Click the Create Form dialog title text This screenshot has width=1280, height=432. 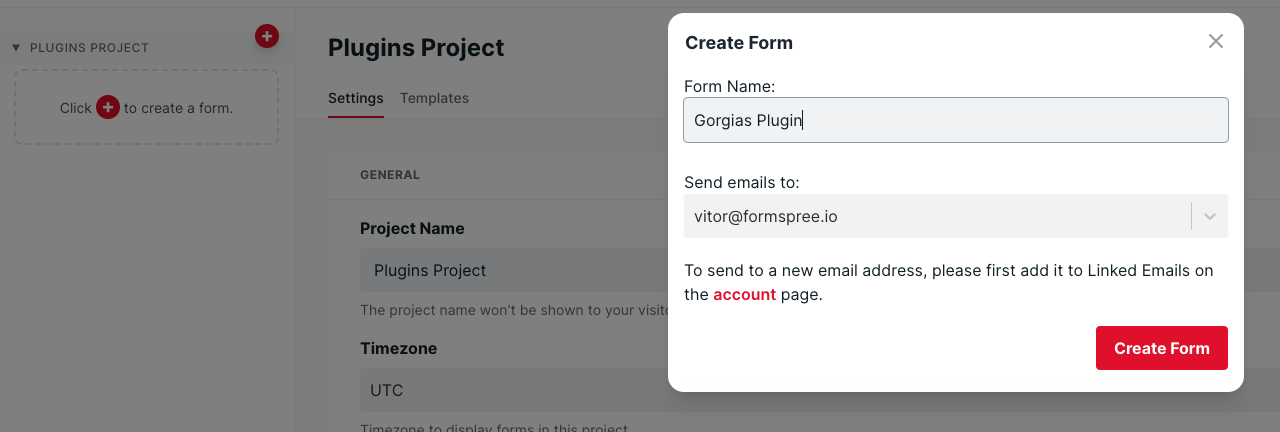(x=738, y=43)
